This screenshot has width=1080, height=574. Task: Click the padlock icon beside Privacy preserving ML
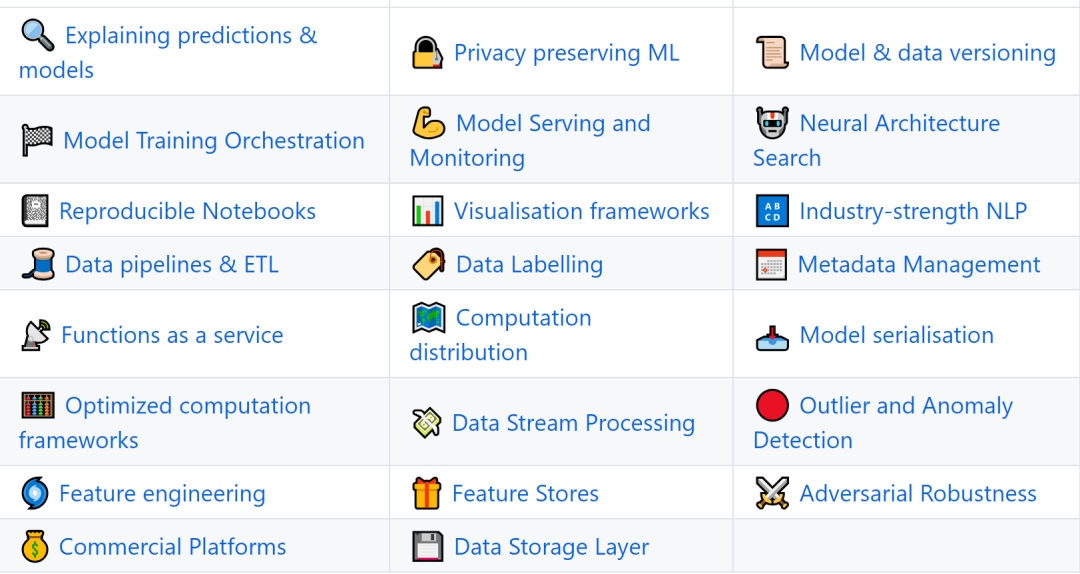tap(427, 53)
